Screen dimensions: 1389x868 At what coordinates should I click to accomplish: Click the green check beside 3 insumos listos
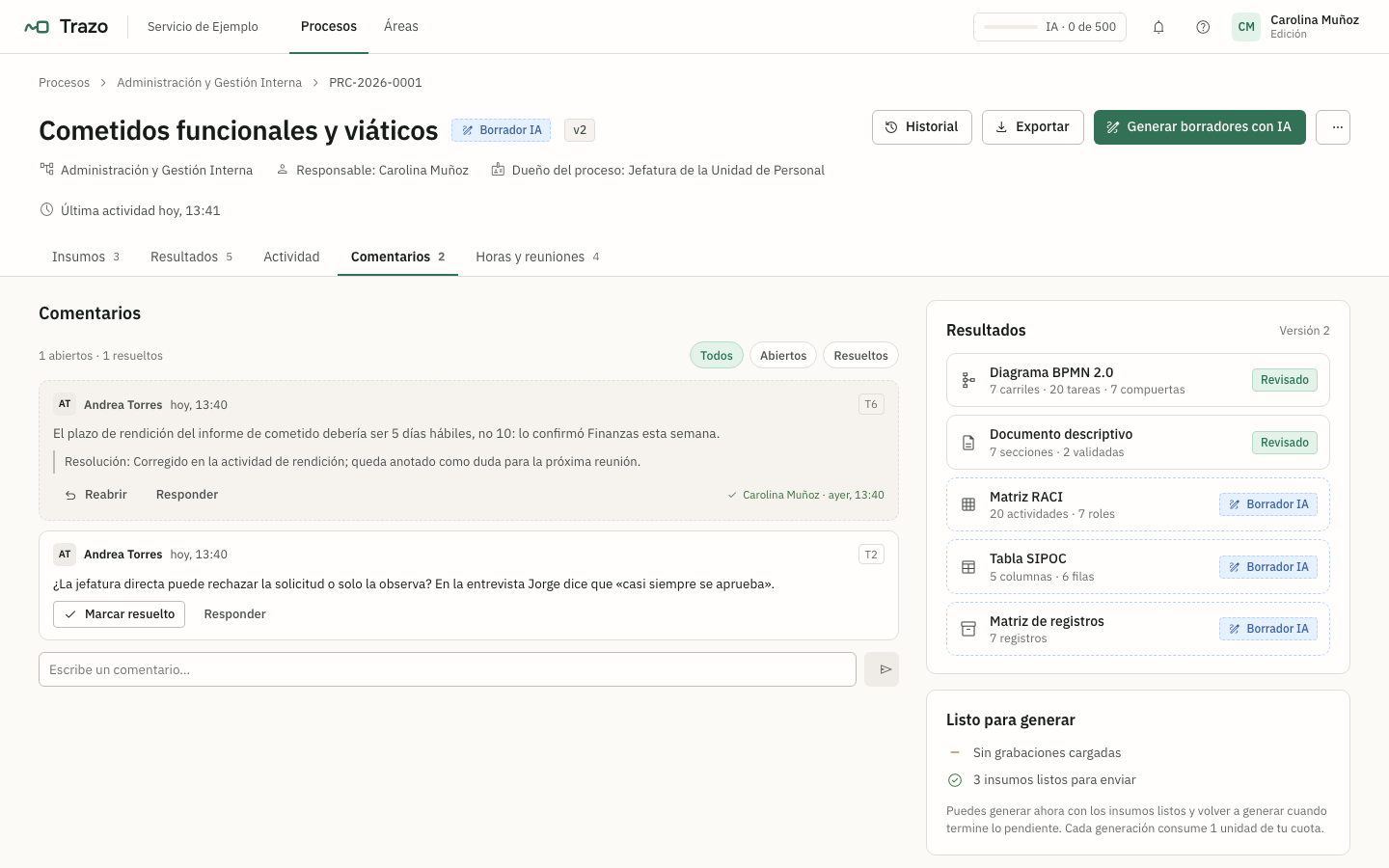[x=955, y=780]
